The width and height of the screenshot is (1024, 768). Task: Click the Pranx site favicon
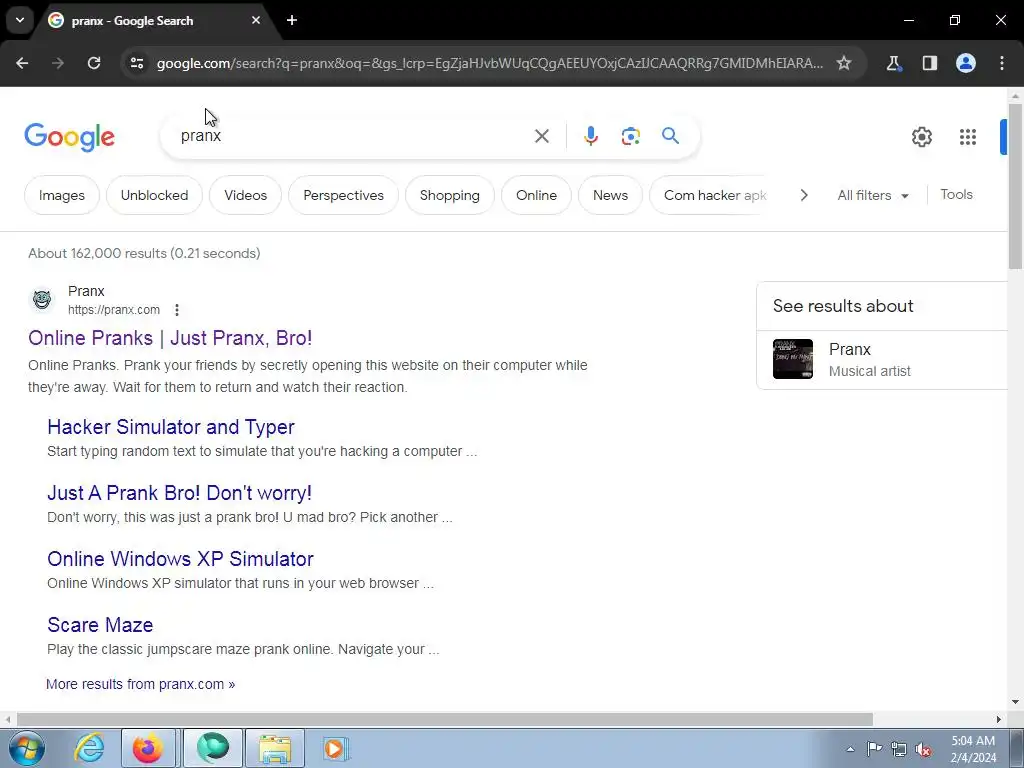pyautogui.click(x=42, y=300)
